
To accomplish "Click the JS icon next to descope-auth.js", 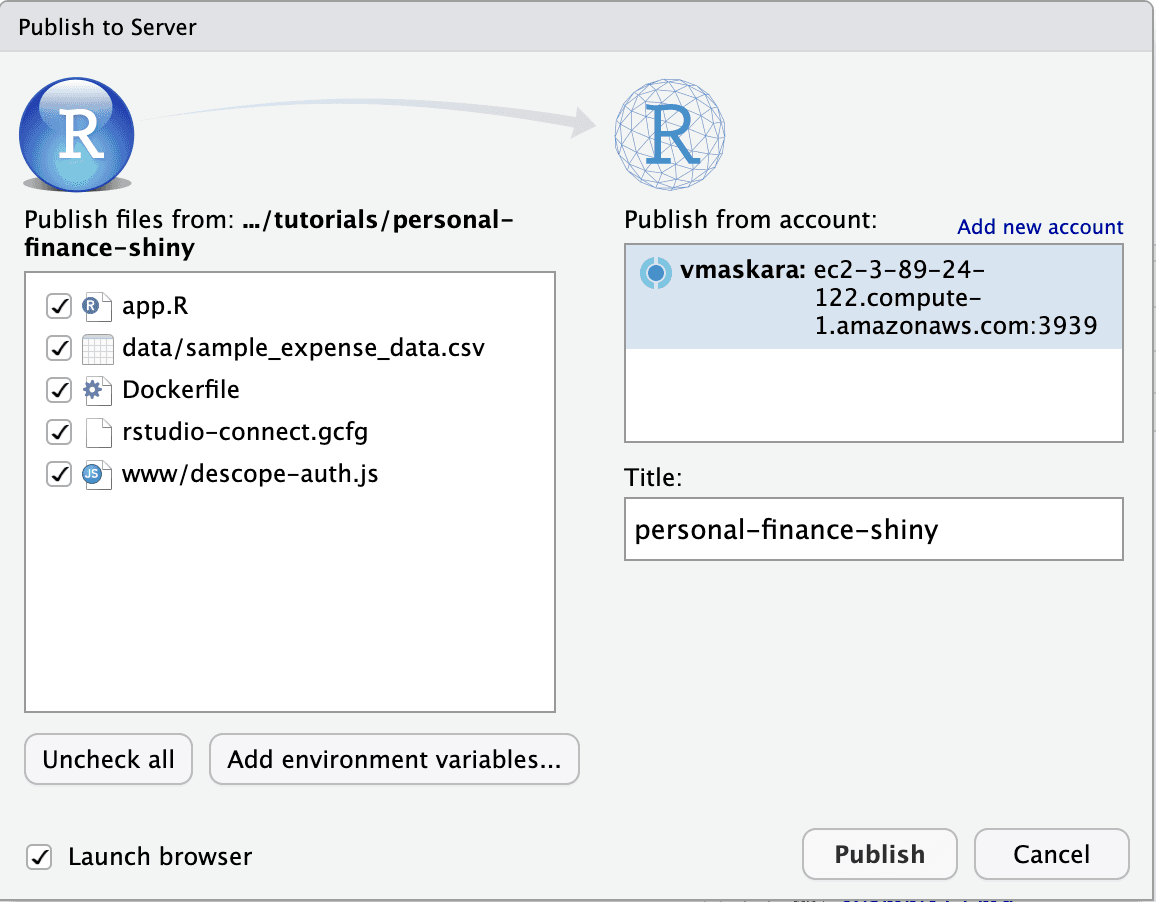I will (x=97, y=474).
